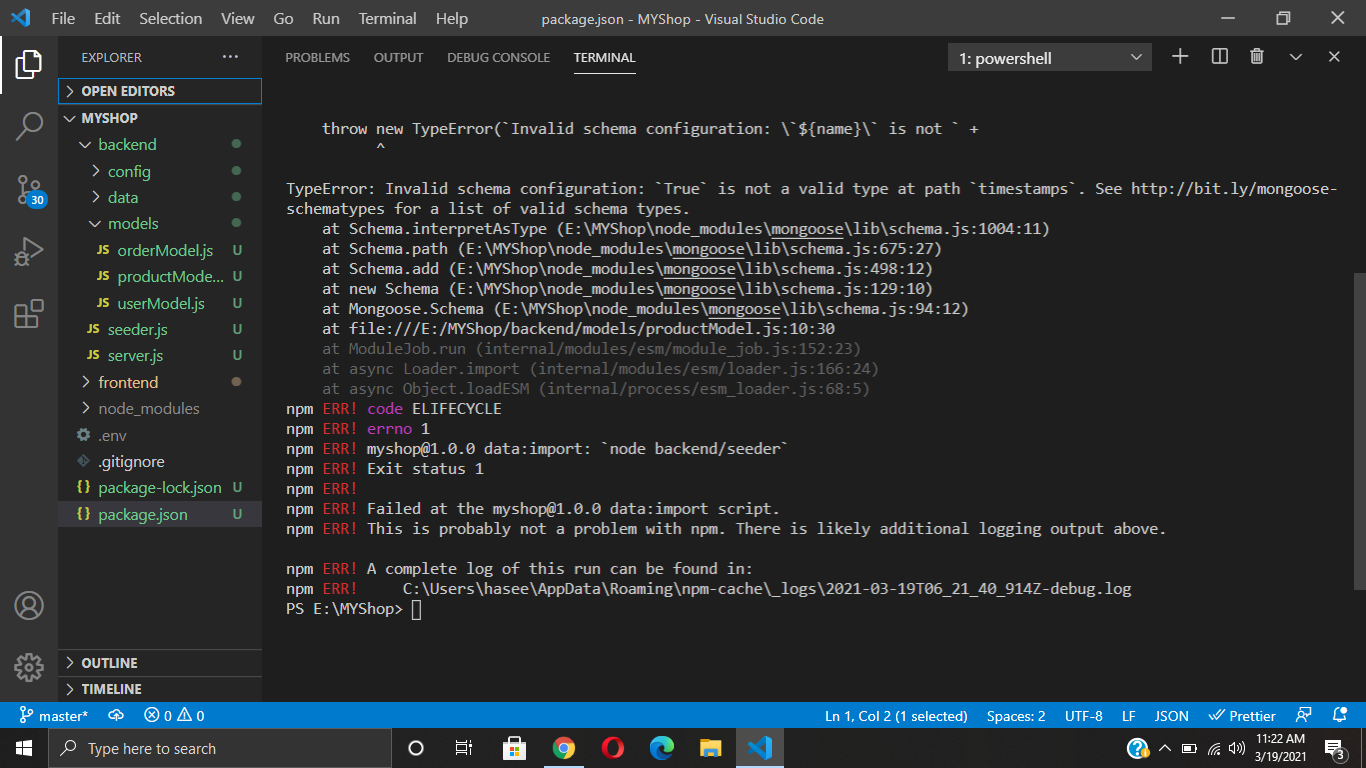
Task: Click the Accounts icon
Action: 27,603
